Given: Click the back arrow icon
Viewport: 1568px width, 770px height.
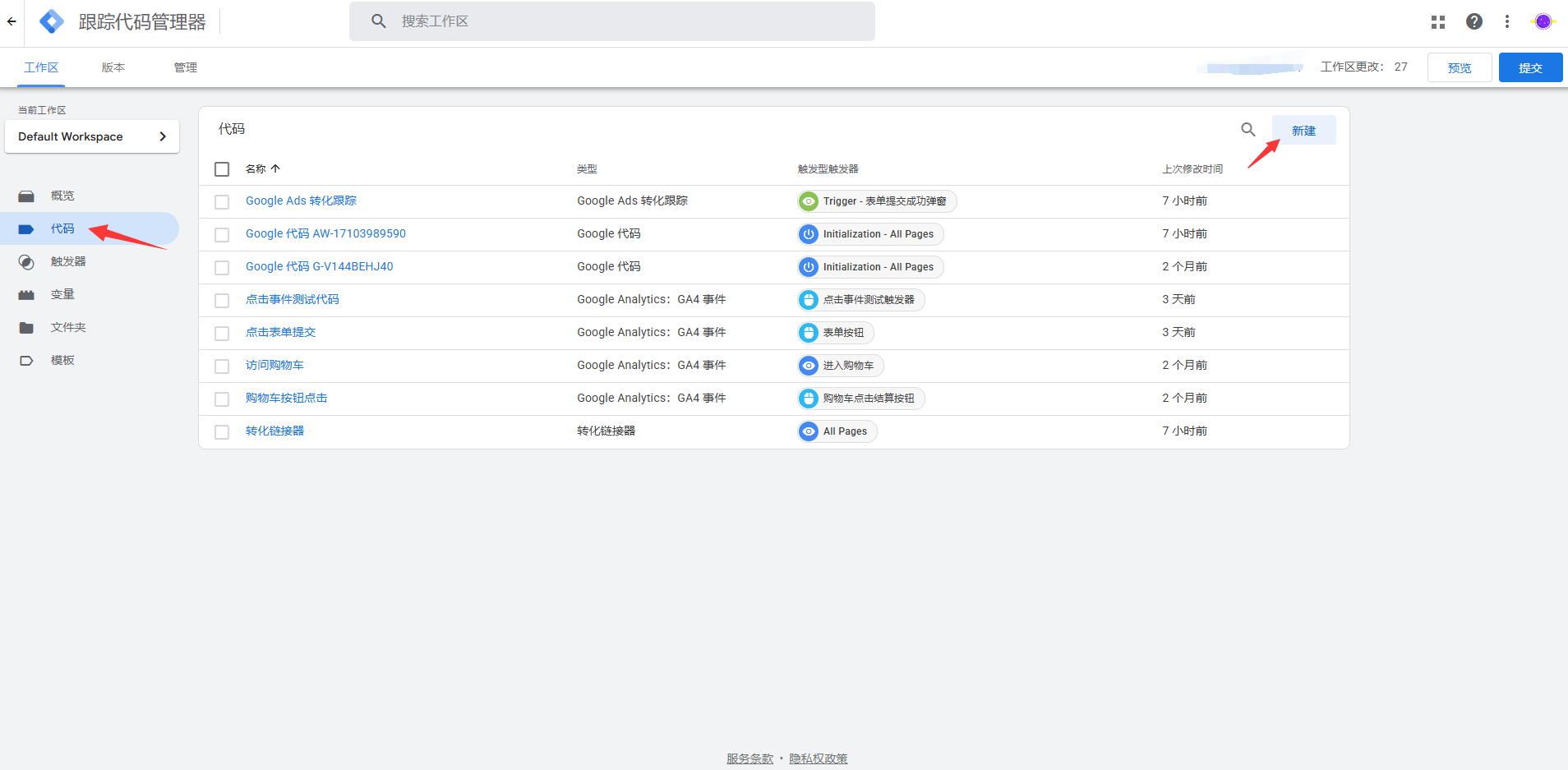Looking at the screenshot, I should click(x=12, y=21).
